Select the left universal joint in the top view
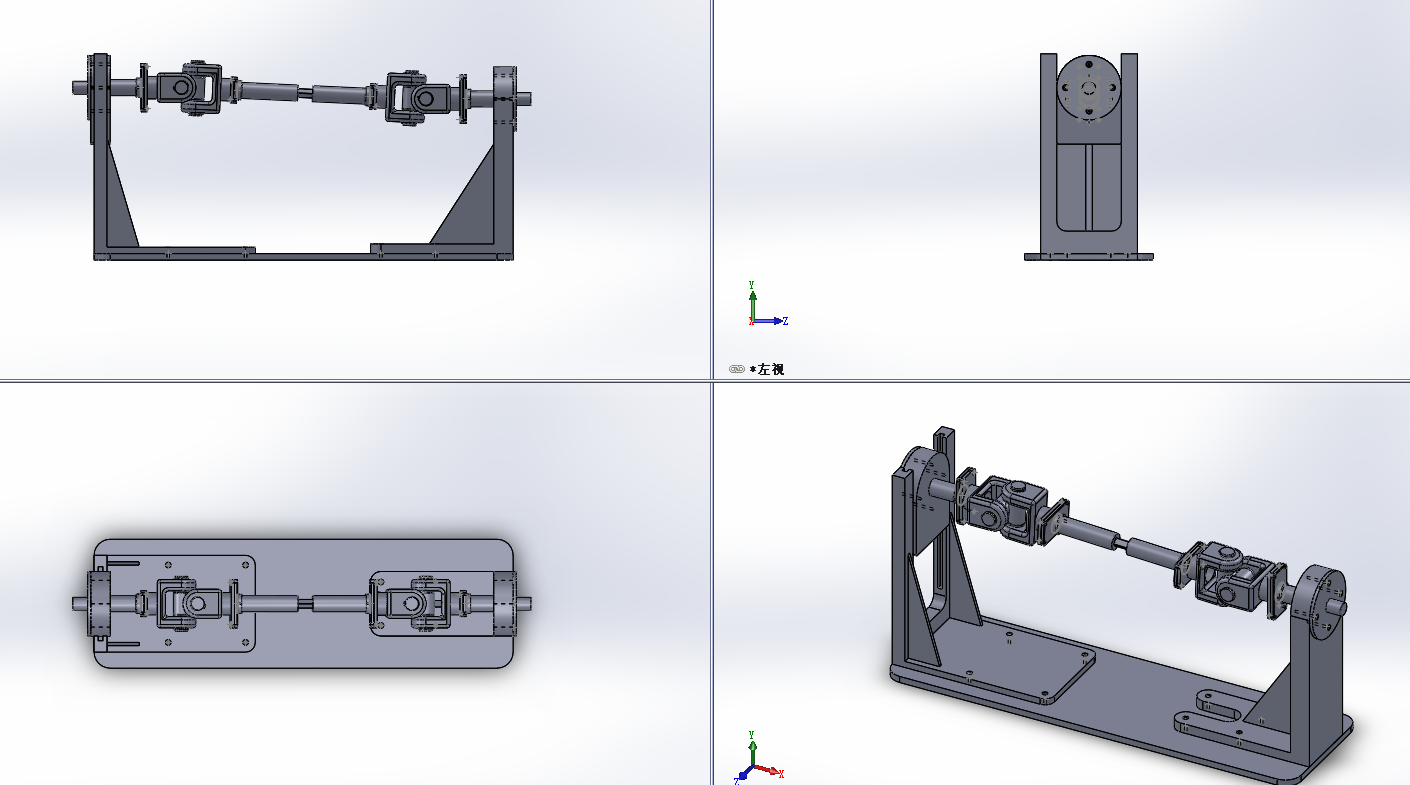 point(191,603)
